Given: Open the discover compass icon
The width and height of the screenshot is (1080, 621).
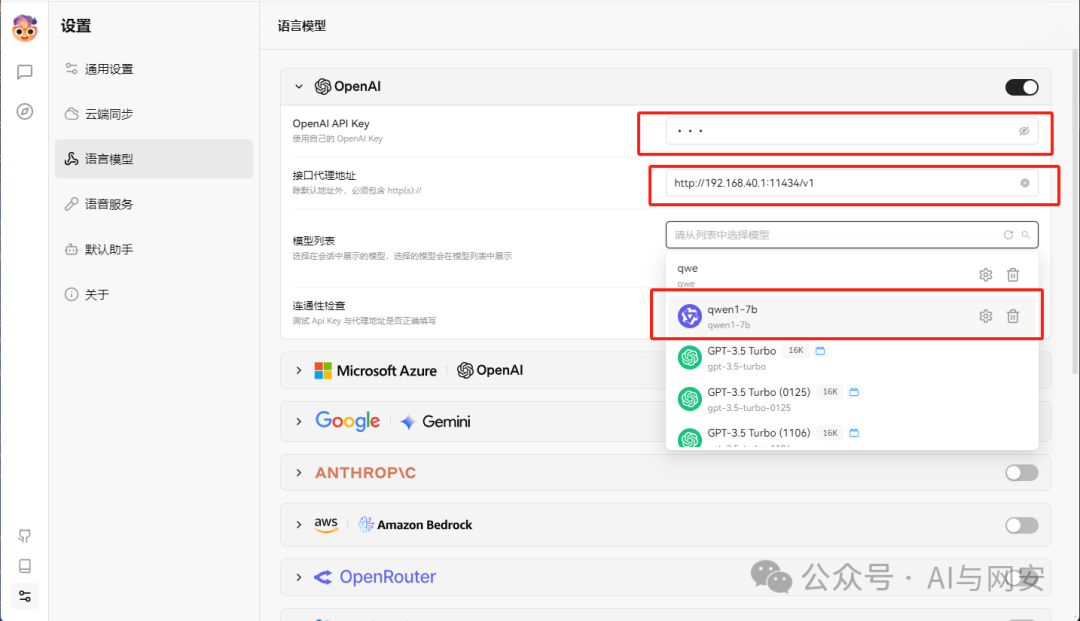Looking at the screenshot, I should pos(25,112).
